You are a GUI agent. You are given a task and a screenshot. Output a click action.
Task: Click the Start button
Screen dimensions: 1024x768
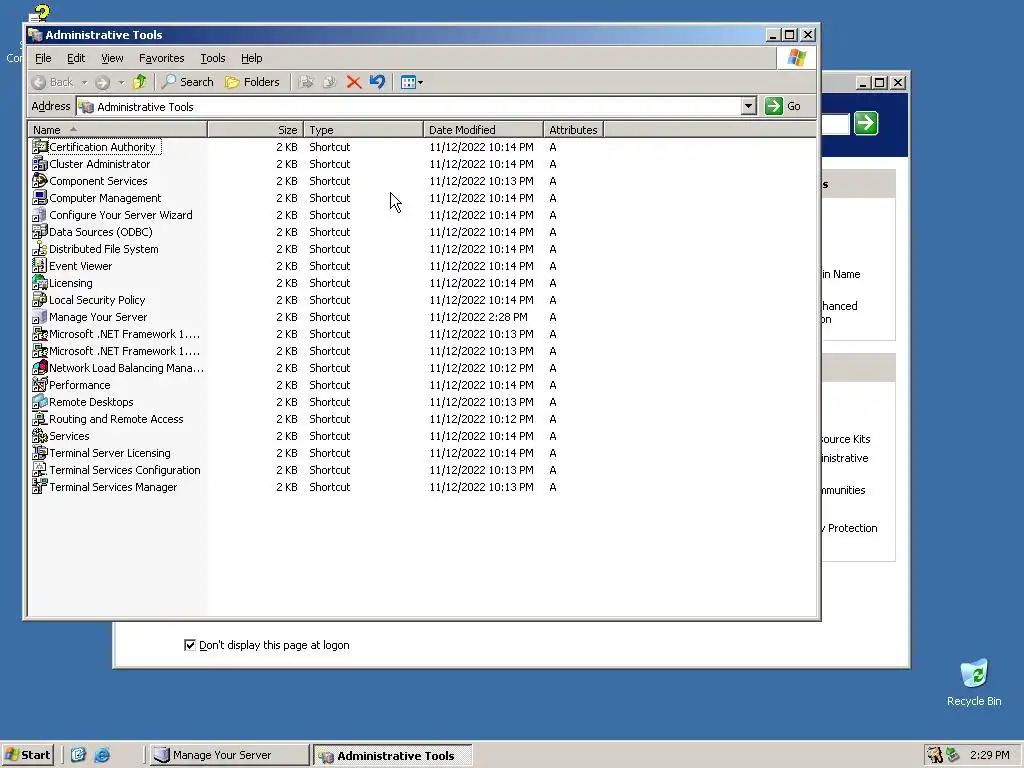(x=27, y=755)
